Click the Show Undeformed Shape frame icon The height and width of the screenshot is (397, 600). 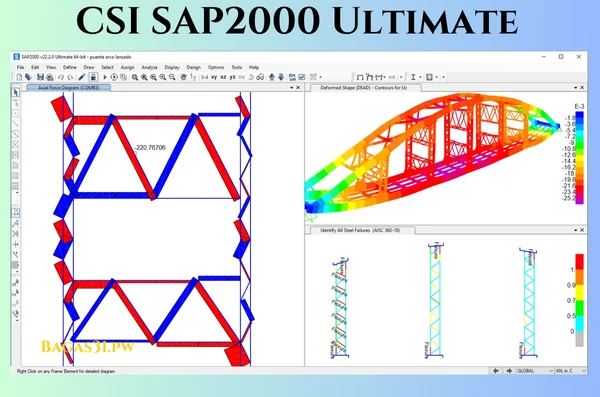coord(360,77)
